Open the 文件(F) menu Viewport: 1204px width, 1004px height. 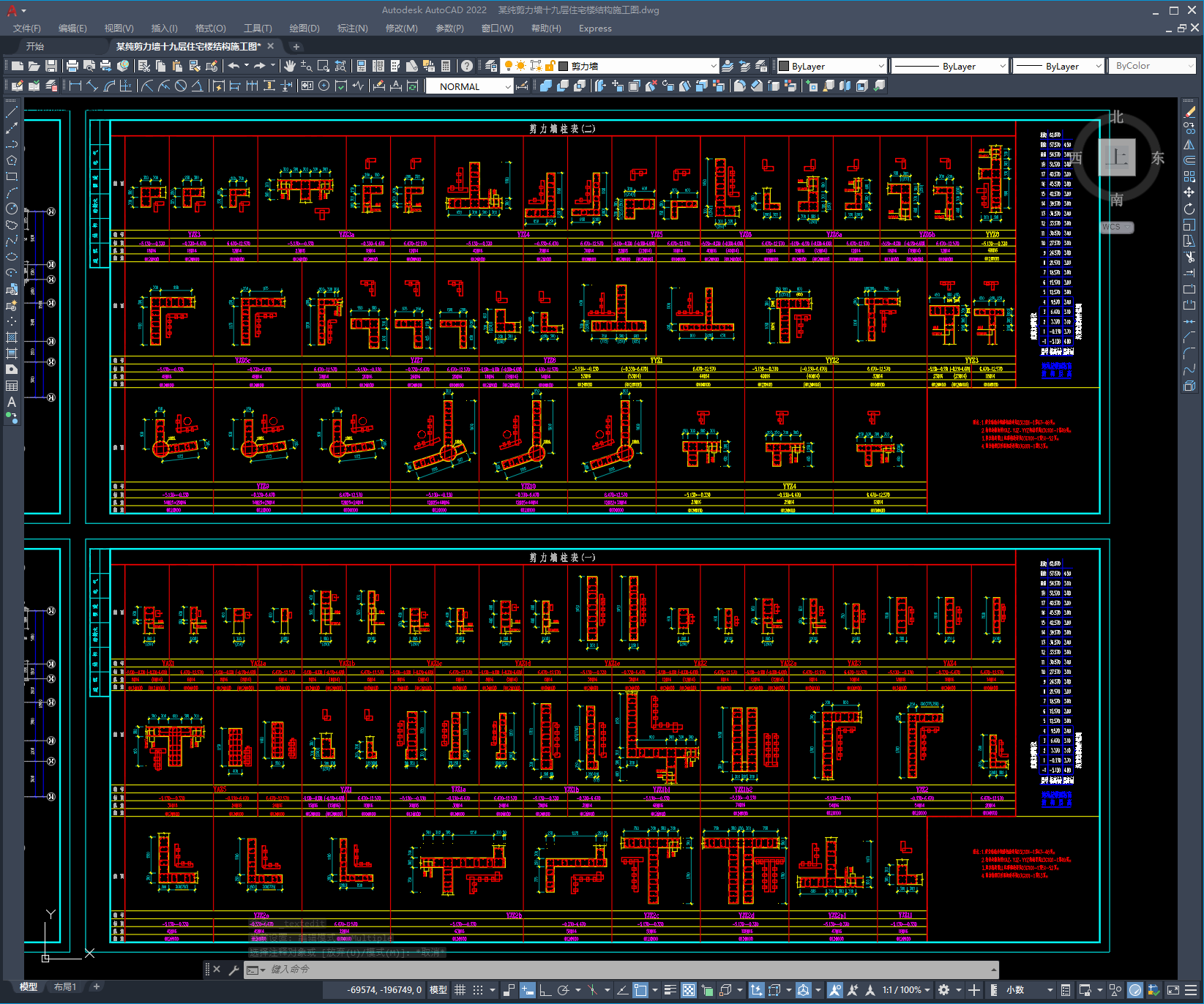(x=27, y=29)
